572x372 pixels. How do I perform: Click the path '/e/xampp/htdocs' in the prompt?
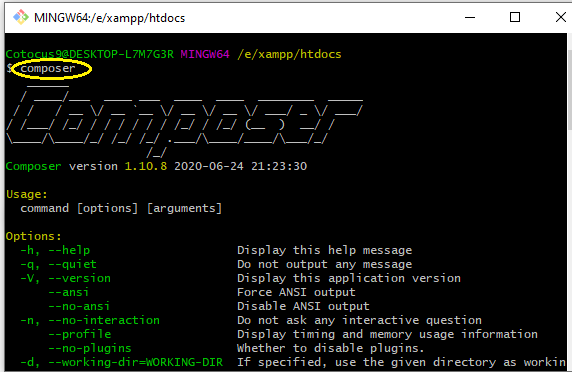[289, 54]
